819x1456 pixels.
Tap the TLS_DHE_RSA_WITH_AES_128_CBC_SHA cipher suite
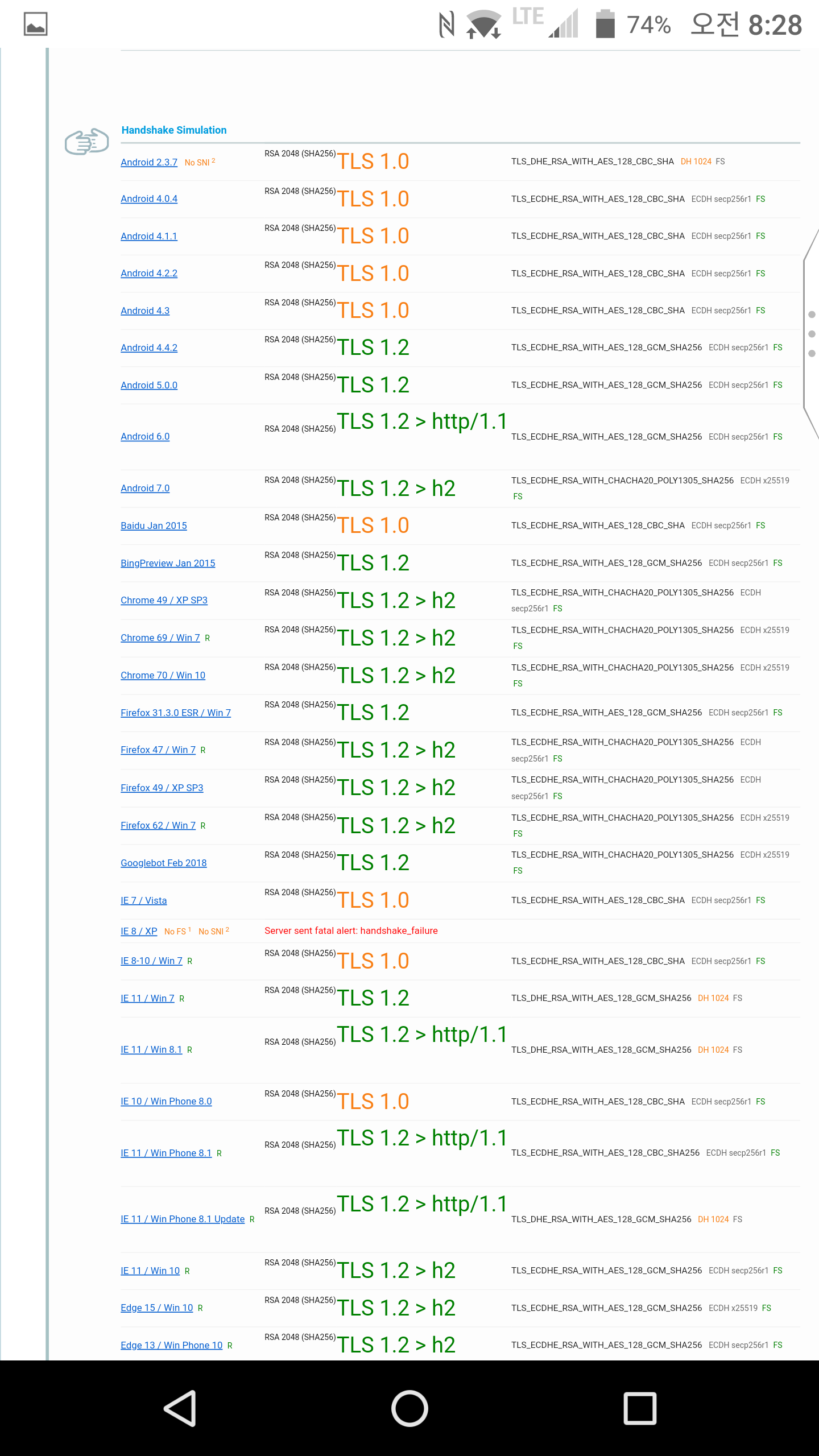tap(592, 162)
